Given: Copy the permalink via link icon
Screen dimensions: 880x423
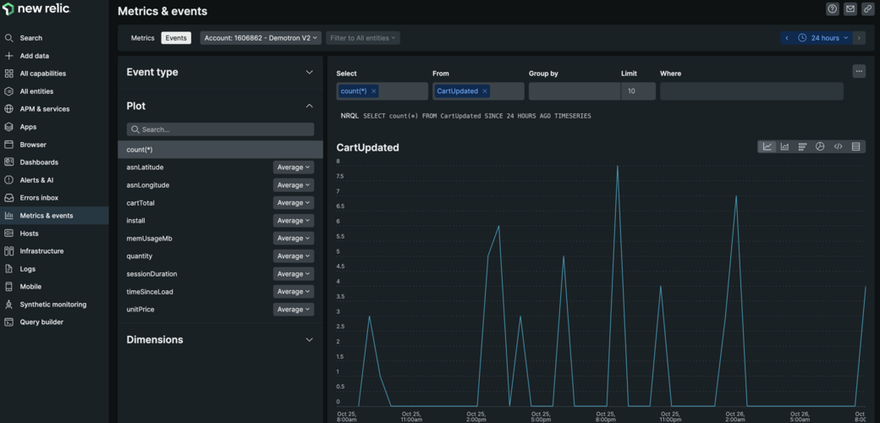Looking at the screenshot, I should tap(867, 10).
